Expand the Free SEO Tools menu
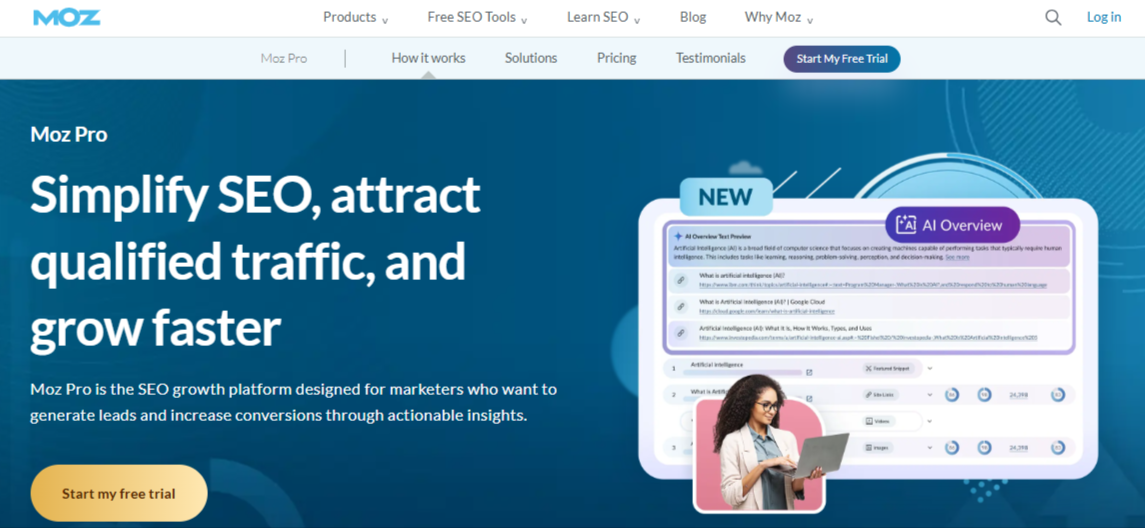This screenshot has width=1145, height=528. click(478, 18)
